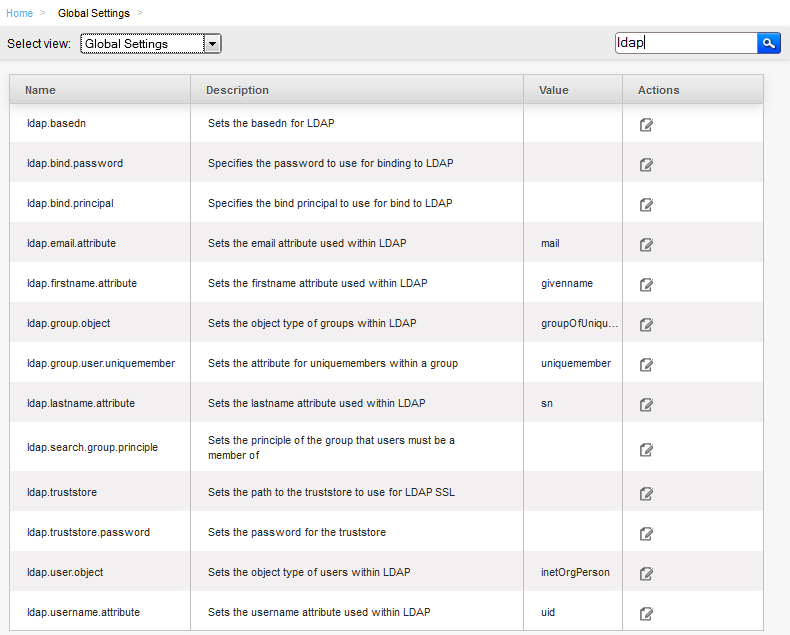Click the Value column header
The width and height of the screenshot is (790, 635).
[x=554, y=90]
